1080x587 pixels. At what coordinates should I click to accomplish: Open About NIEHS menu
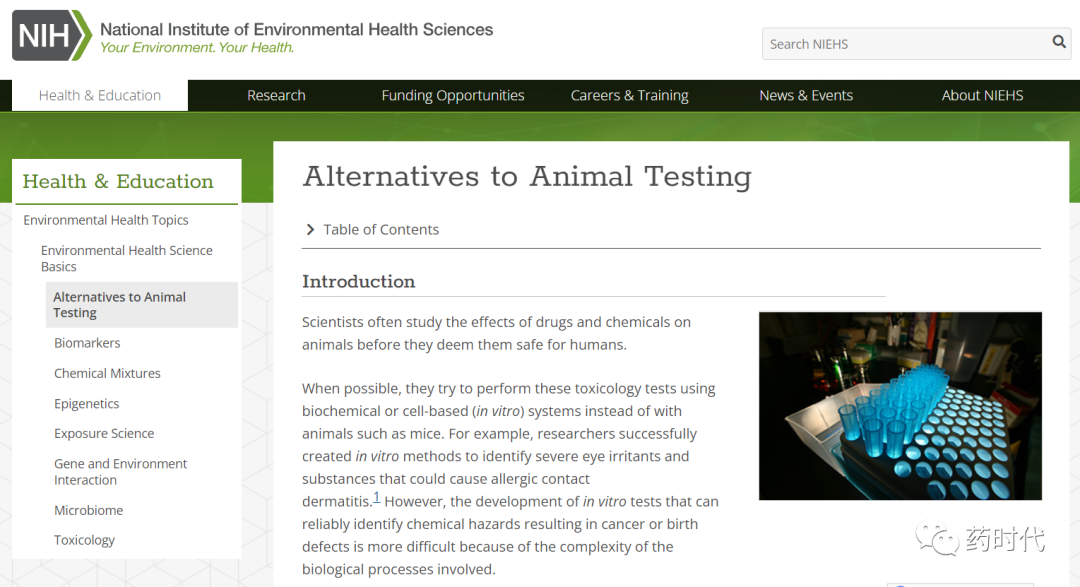[x=982, y=95]
